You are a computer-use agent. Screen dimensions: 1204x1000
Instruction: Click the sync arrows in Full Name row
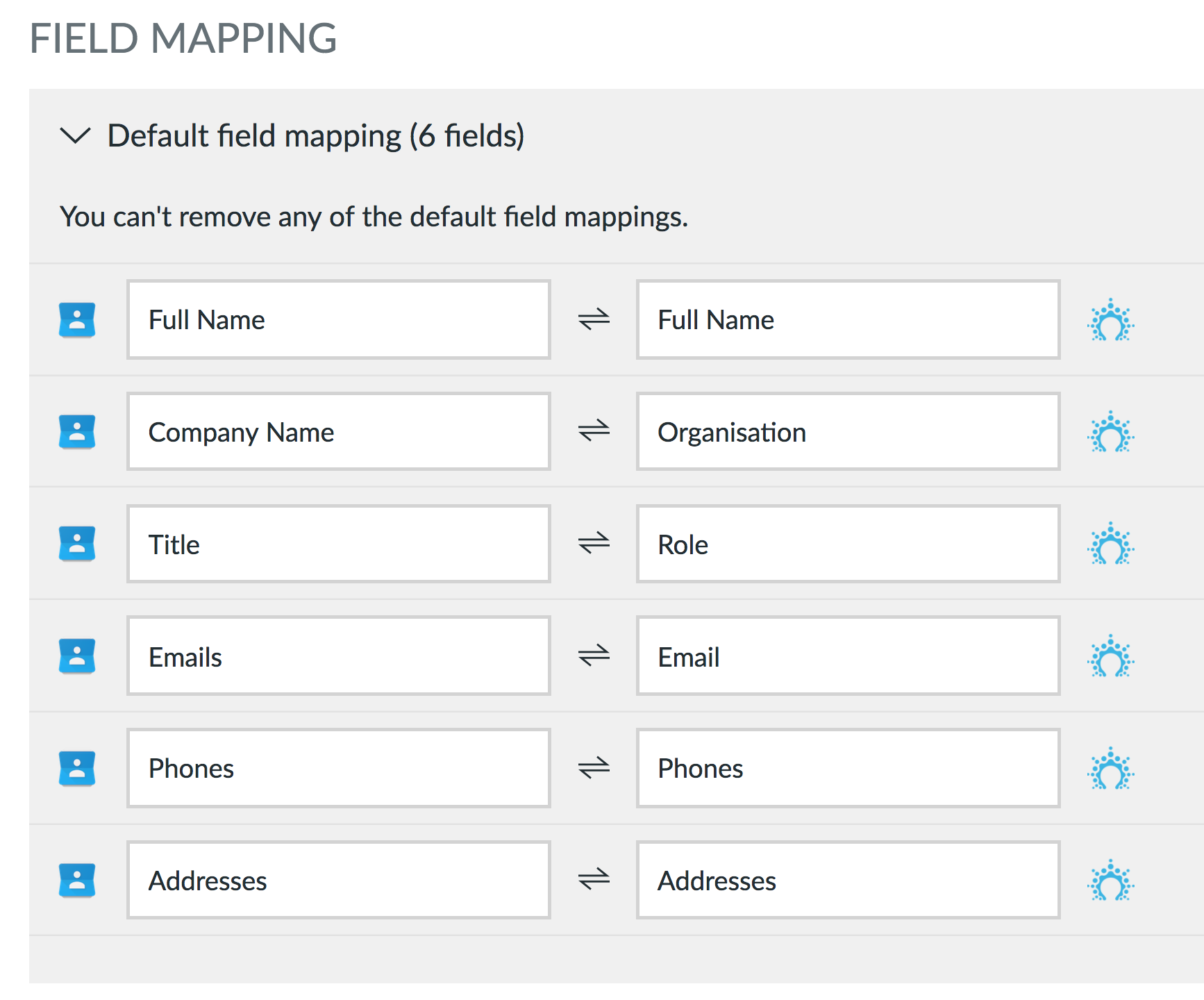pos(594,319)
